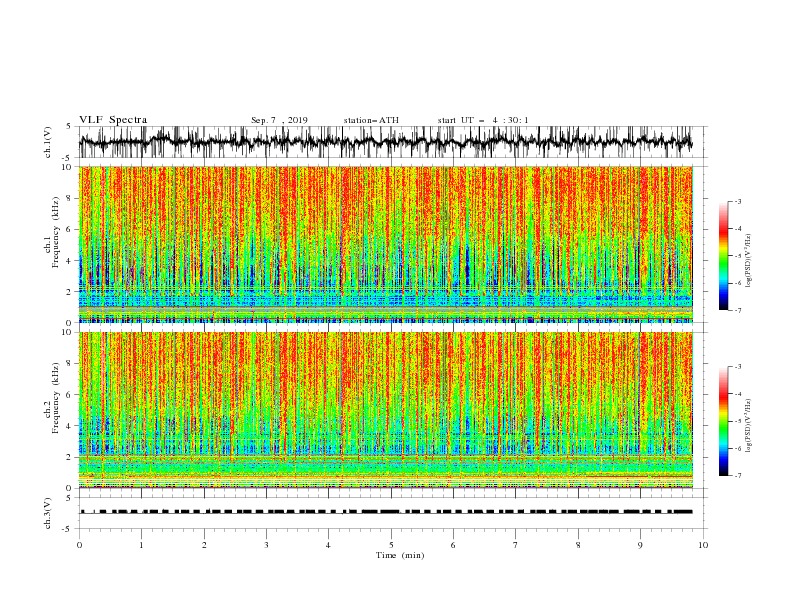Screen dimensions: 792x612
Task: Select the "ch.3(V)" axis label
Action: point(48,513)
